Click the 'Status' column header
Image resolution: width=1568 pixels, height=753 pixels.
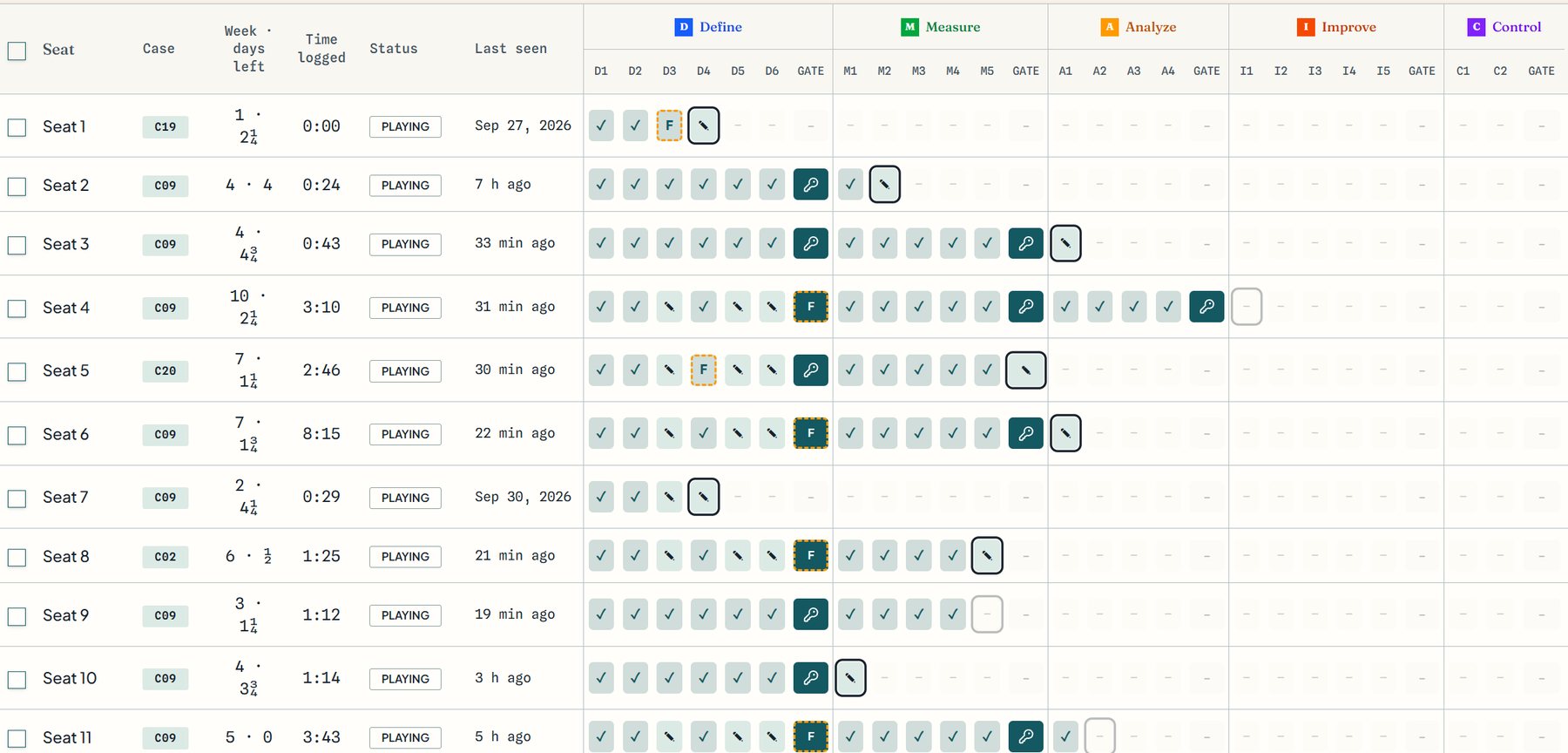coord(393,49)
